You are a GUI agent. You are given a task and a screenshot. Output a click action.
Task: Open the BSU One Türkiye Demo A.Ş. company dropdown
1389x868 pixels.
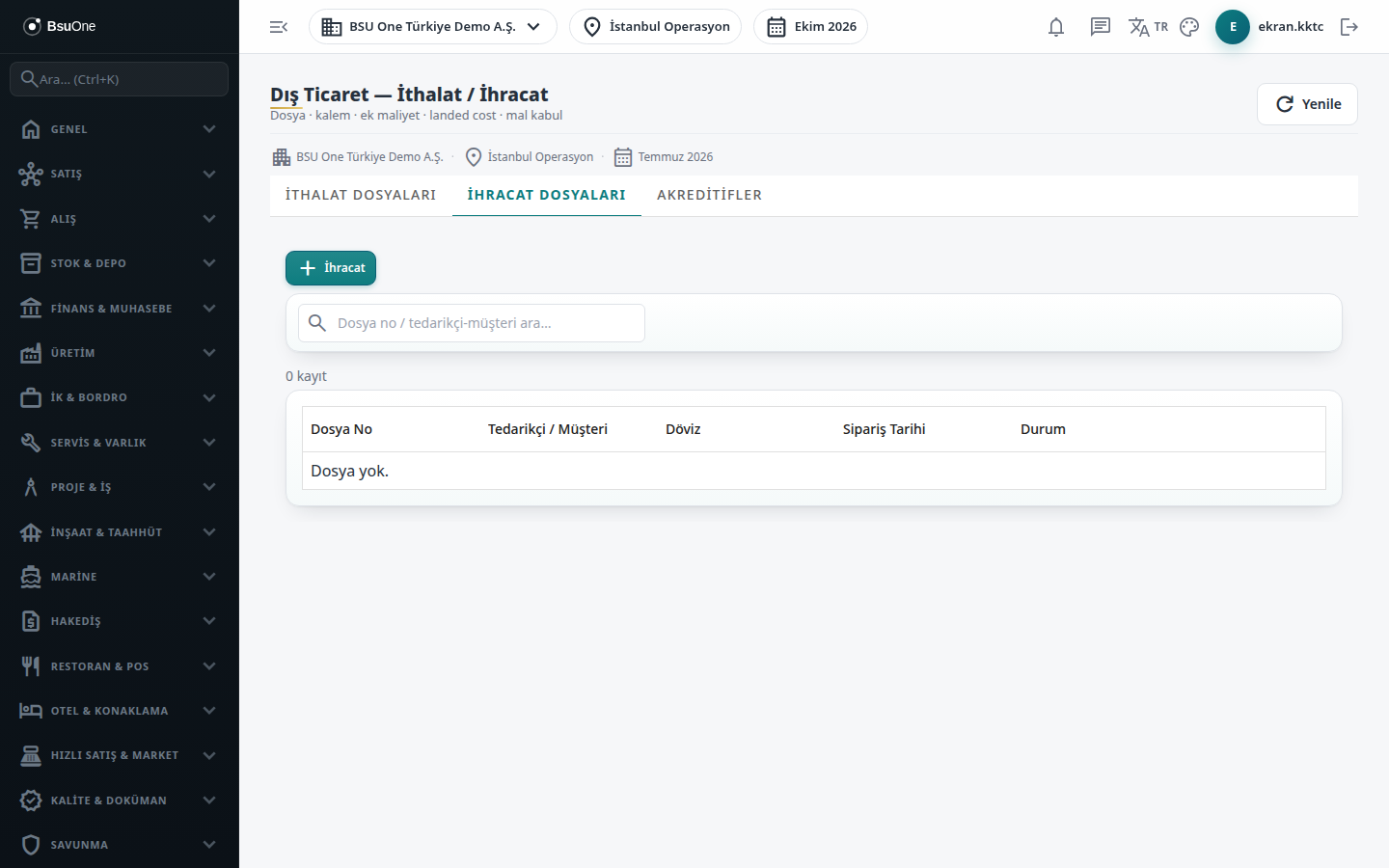(x=433, y=27)
